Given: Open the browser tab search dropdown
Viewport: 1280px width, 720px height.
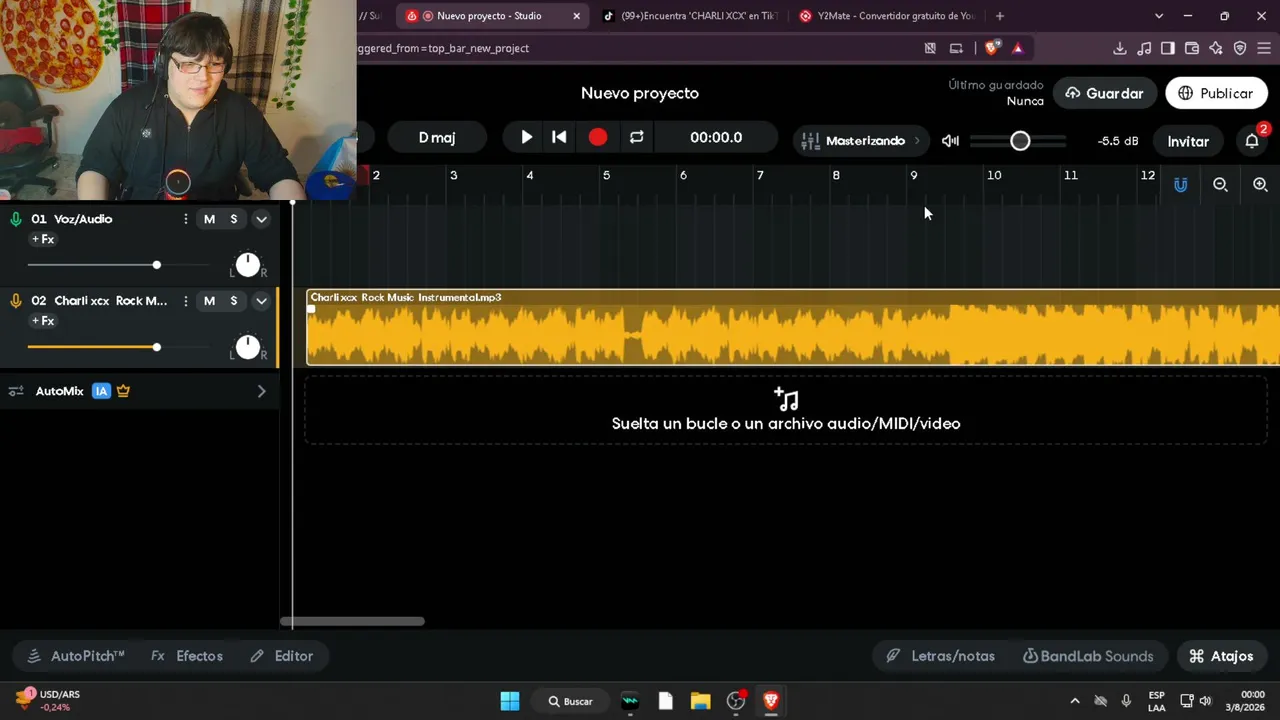Looking at the screenshot, I should pyautogui.click(x=1159, y=16).
